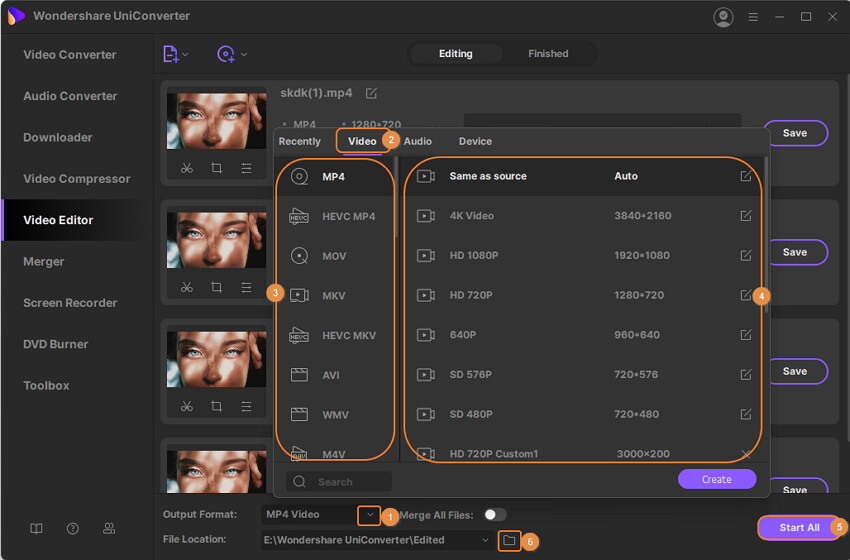850x560 pixels.
Task: Click the Create preset button
Action: [x=716, y=479]
